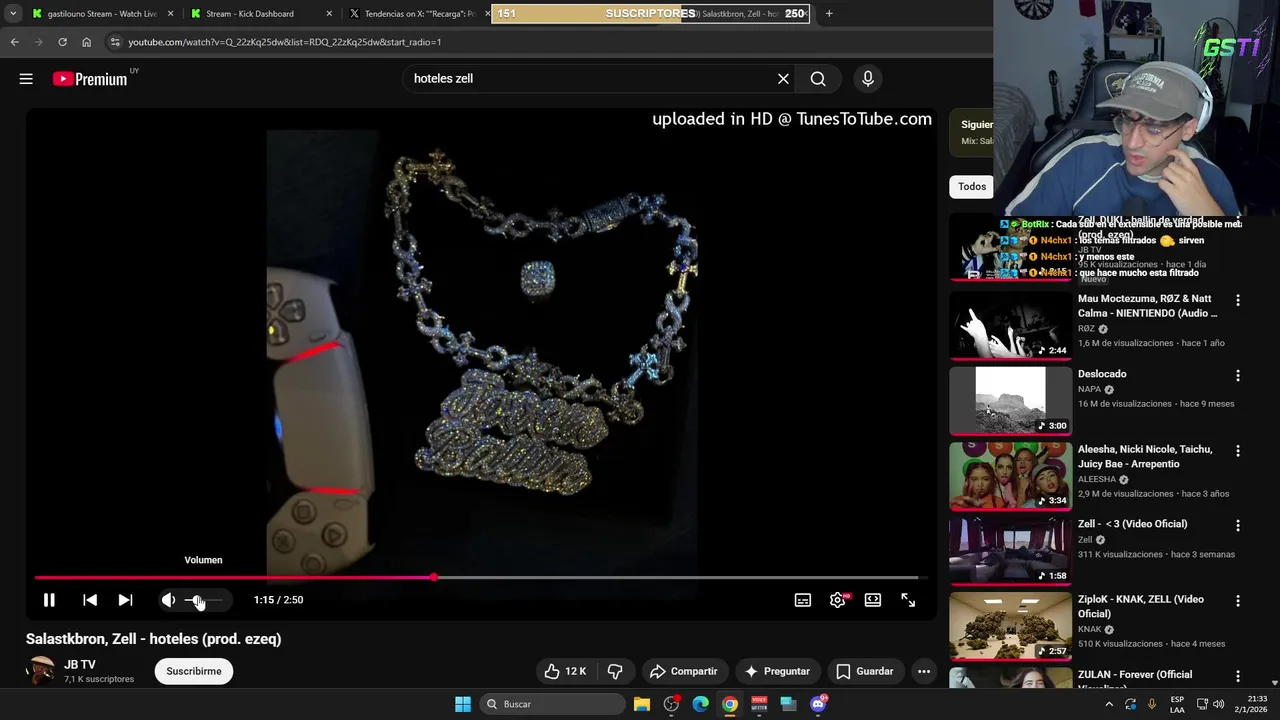Open options menu for ZiploK KNAK video
Image resolution: width=1280 pixels, height=720 pixels.
click(1238, 601)
